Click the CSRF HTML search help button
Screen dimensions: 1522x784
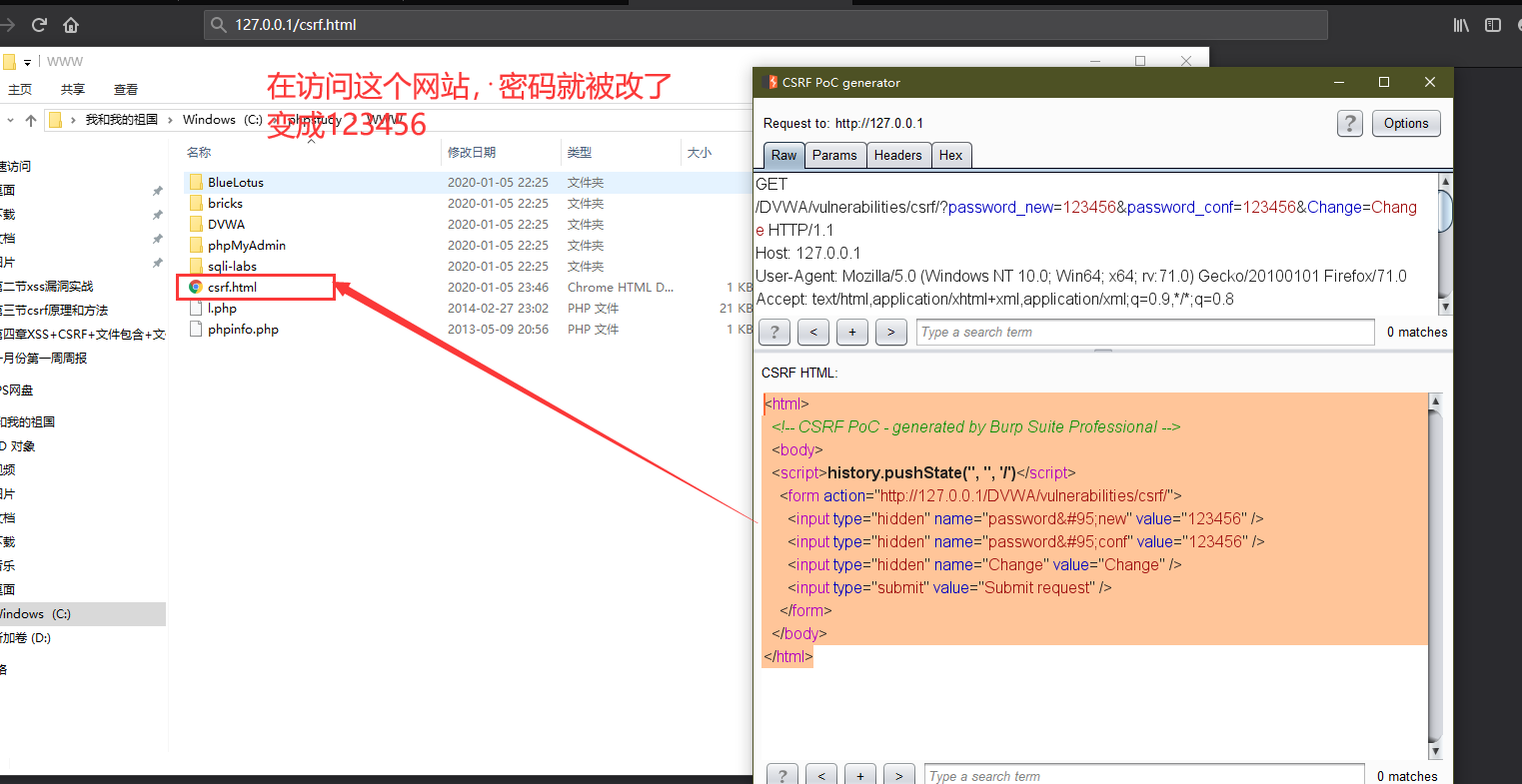tap(782, 776)
